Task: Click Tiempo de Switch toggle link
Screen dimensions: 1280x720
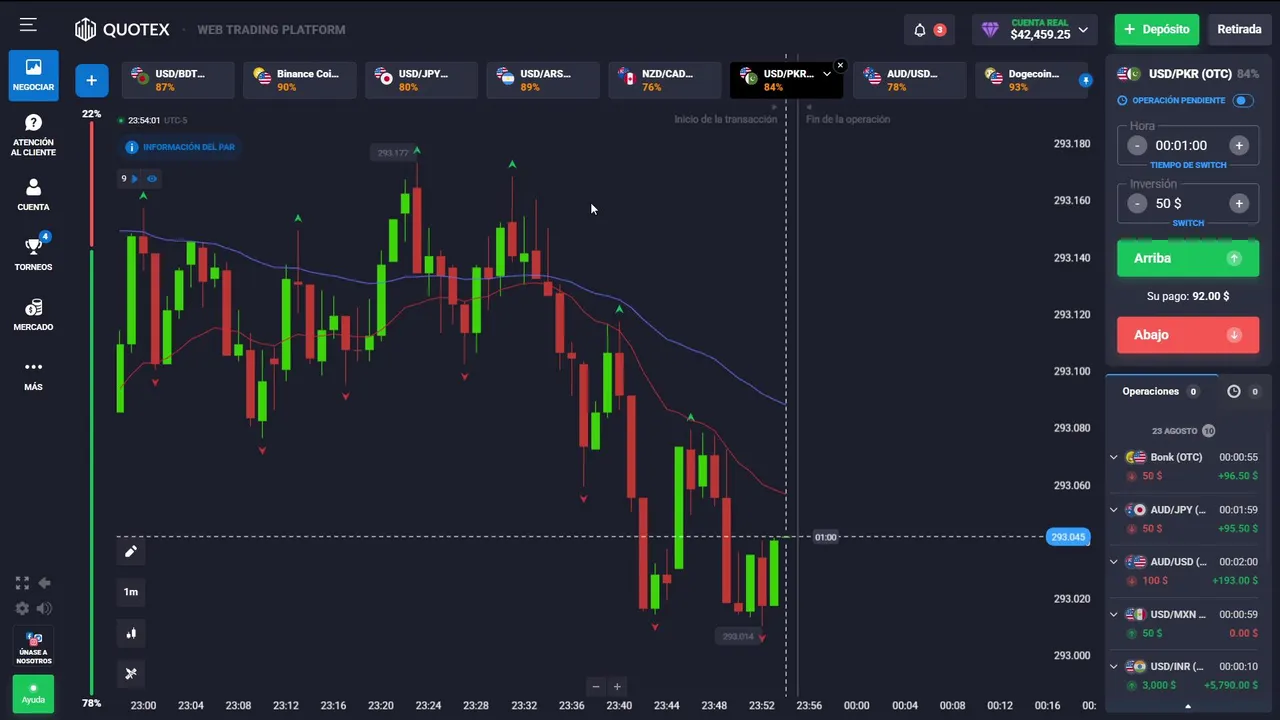Action: click(1188, 165)
